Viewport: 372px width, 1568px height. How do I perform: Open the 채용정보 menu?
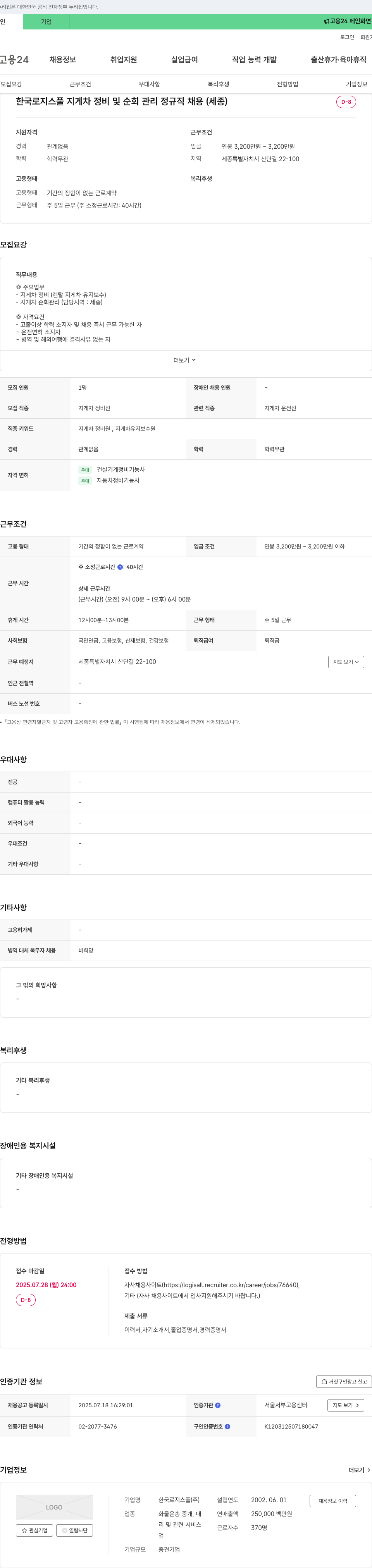[x=63, y=60]
